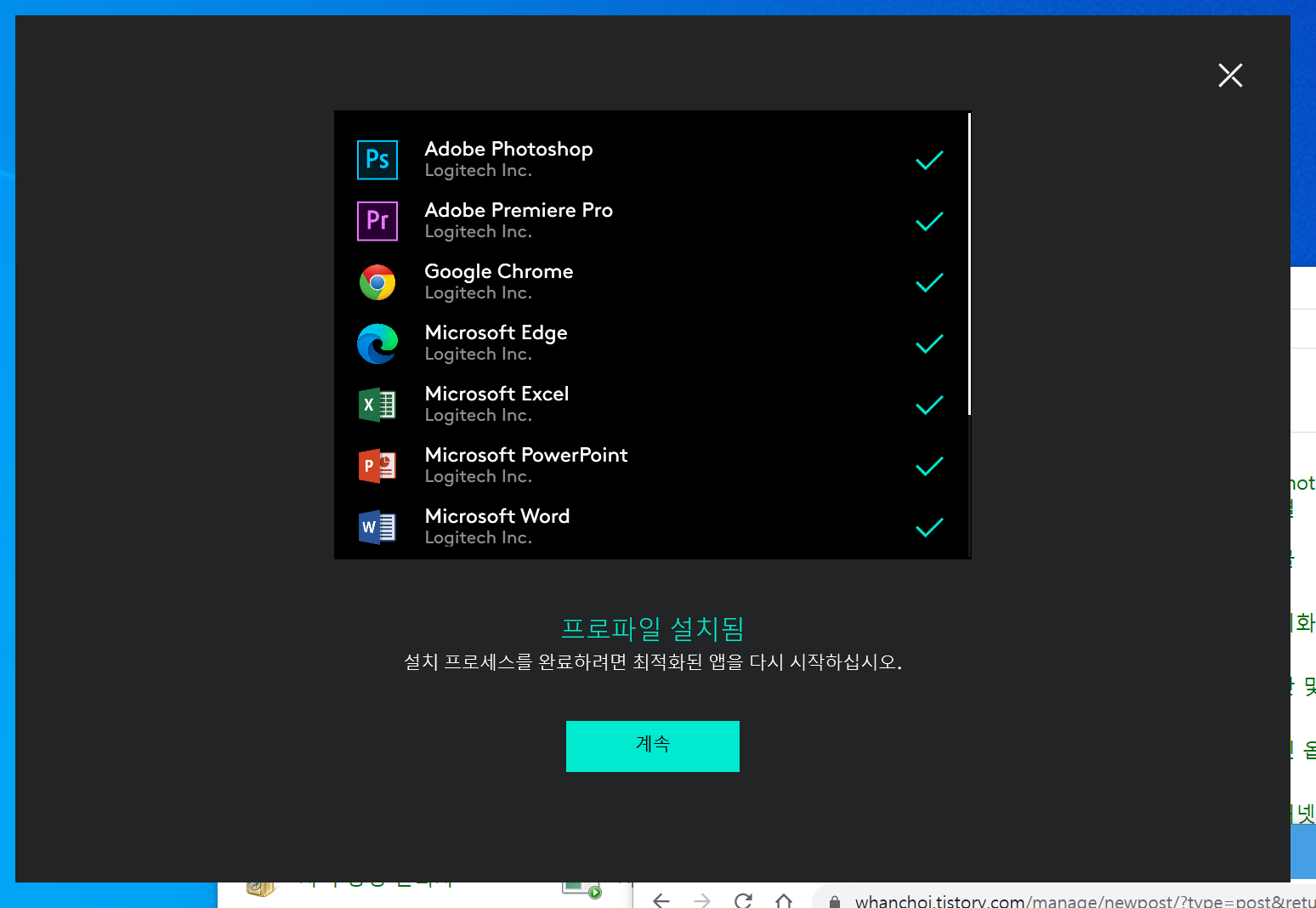Image resolution: width=1316 pixels, height=908 pixels.
Task: Toggle the checkmark for Microsoft PowerPoint
Action: [x=929, y=466]
